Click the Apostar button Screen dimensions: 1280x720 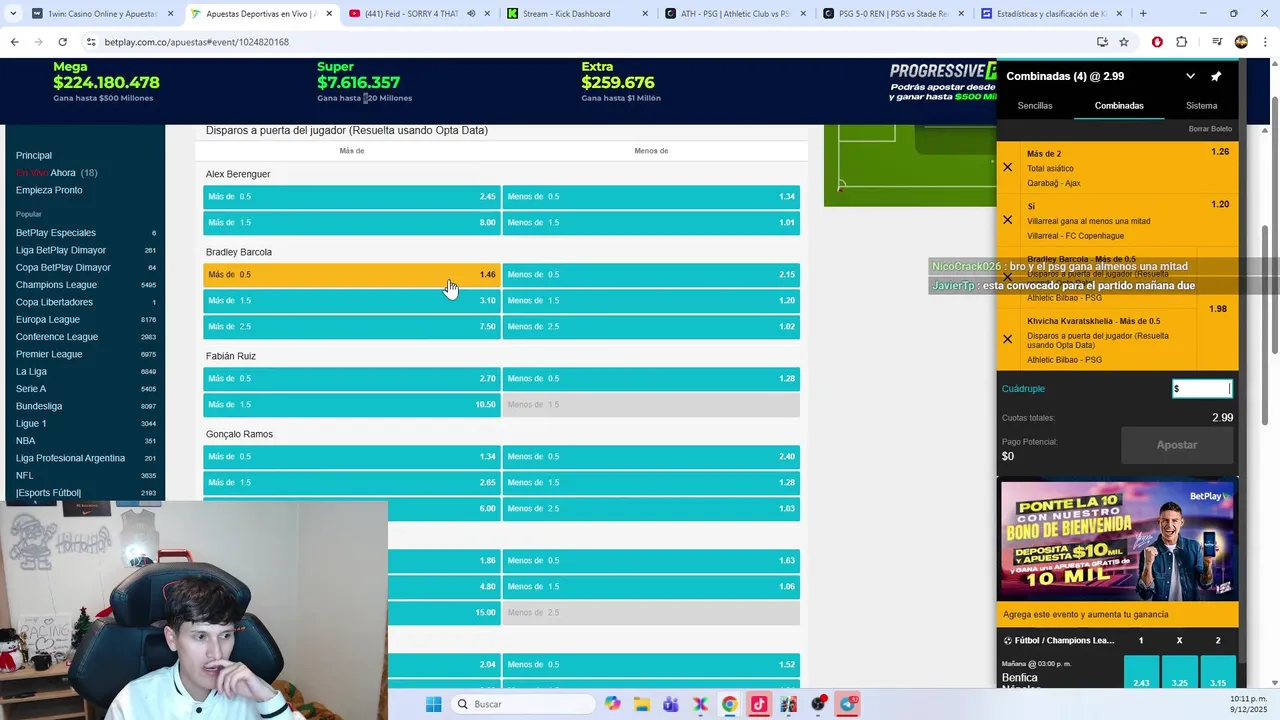1177,445
